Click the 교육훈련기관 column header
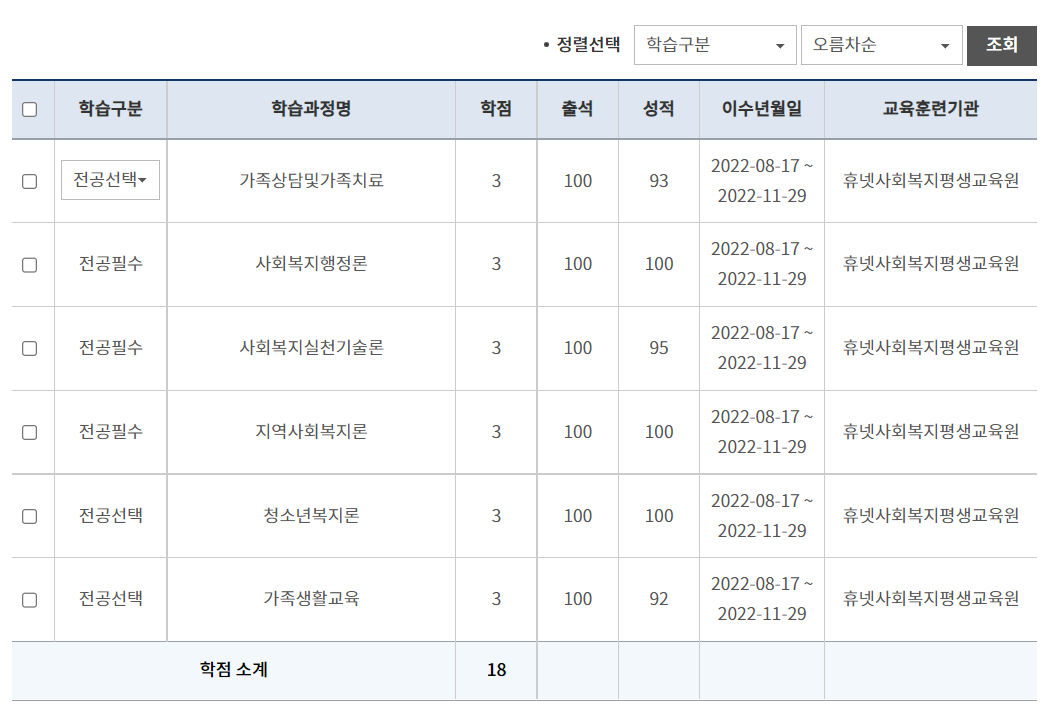The image size is (1048, 709). pos(930,108)
